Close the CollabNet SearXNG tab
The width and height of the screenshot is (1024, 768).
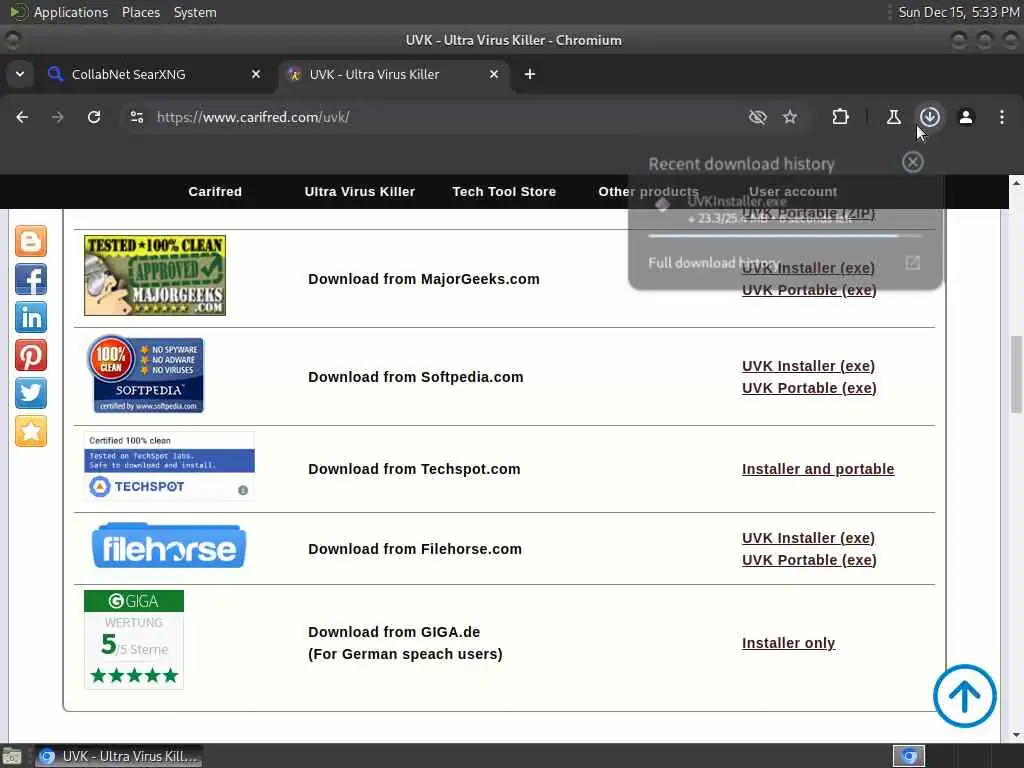tap(256, 74)
